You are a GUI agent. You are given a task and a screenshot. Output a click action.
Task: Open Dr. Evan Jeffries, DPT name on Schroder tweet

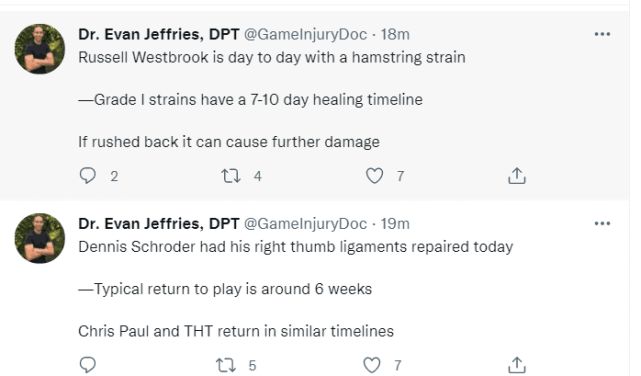pyautogui.click(x=159, y=224)
